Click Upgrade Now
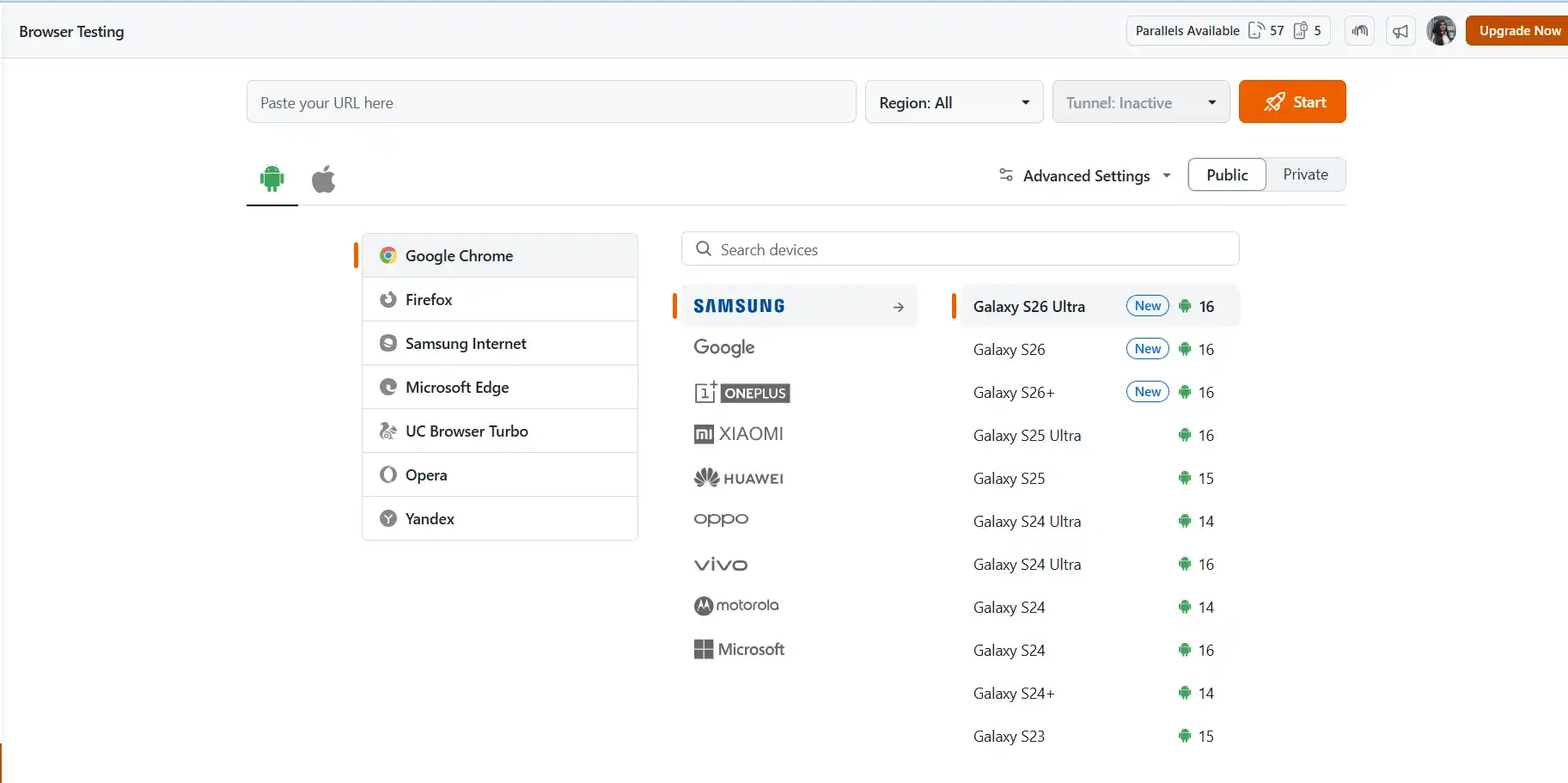This screenshot has width=1568, height=783. [1517, 31]
